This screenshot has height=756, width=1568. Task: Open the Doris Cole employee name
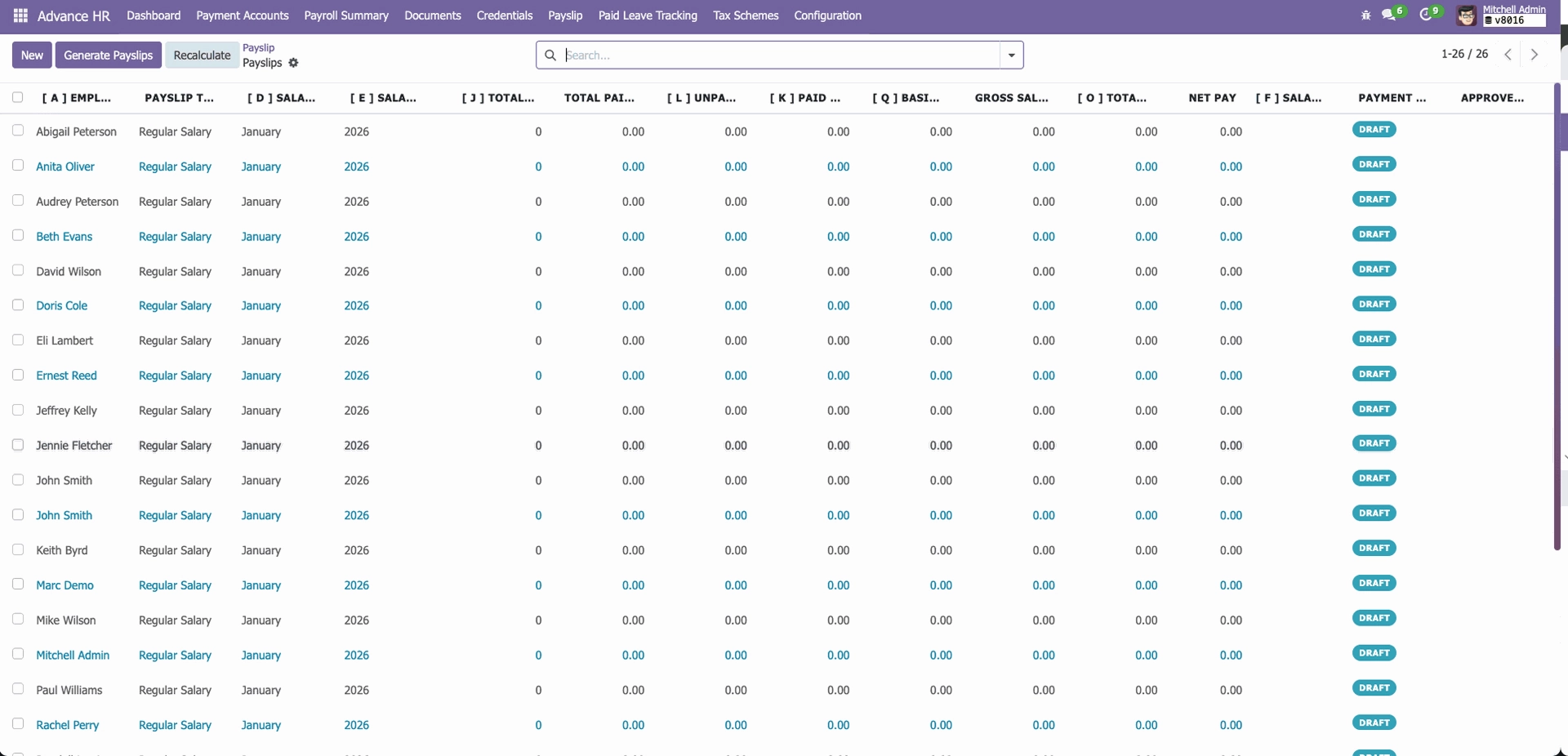[61, 305]
